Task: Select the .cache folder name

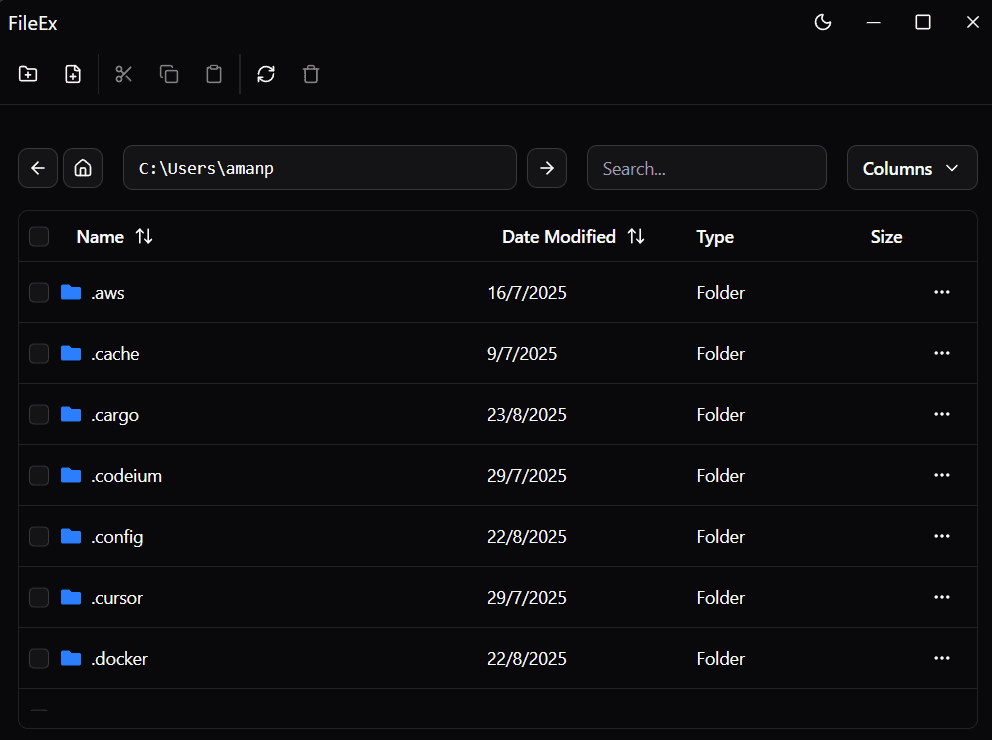Action: (115, 354)
